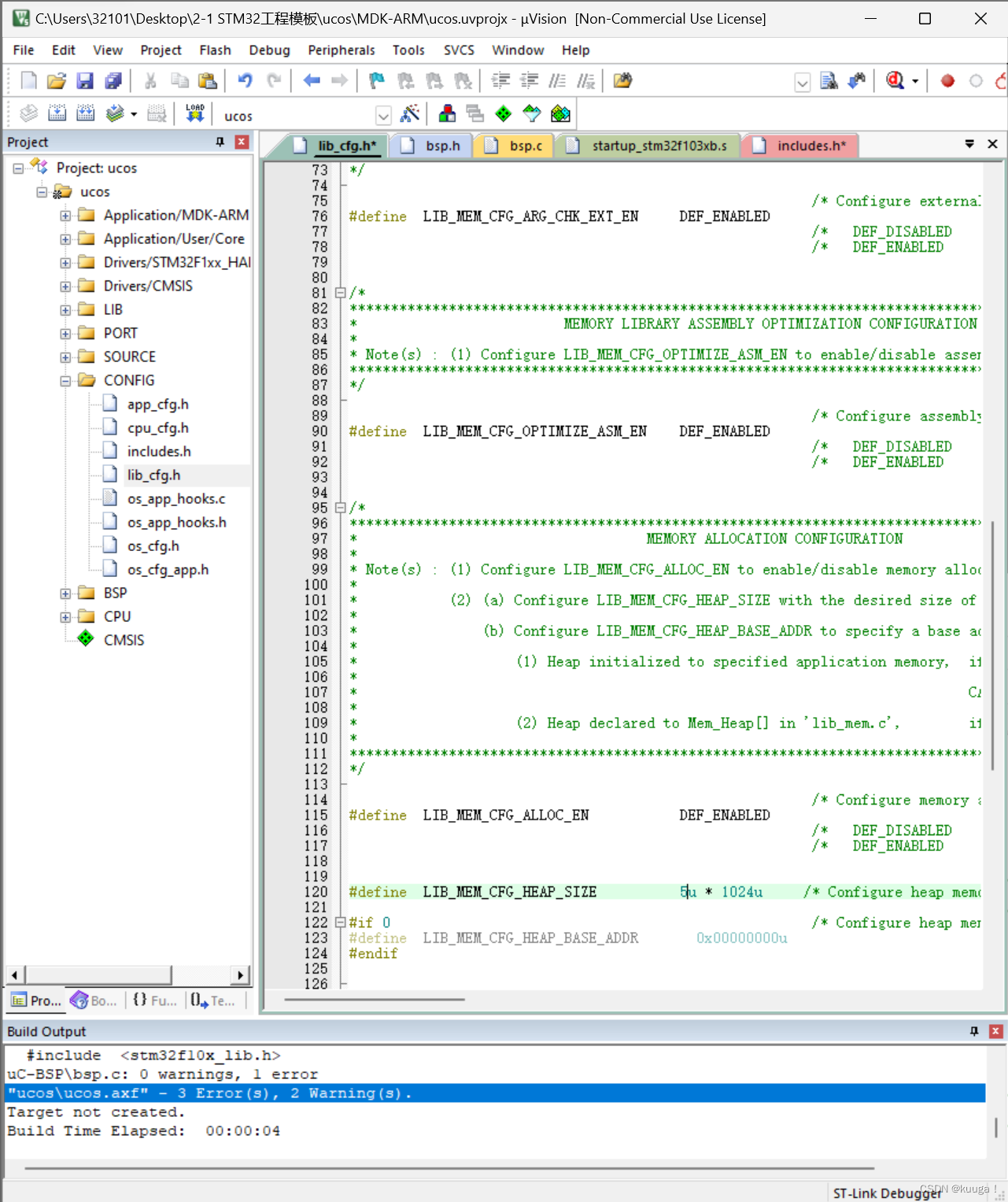Select app_cfg.h in project tree
The height and width of the screenshot is (1202, 1008).
[x=158, y=405]
